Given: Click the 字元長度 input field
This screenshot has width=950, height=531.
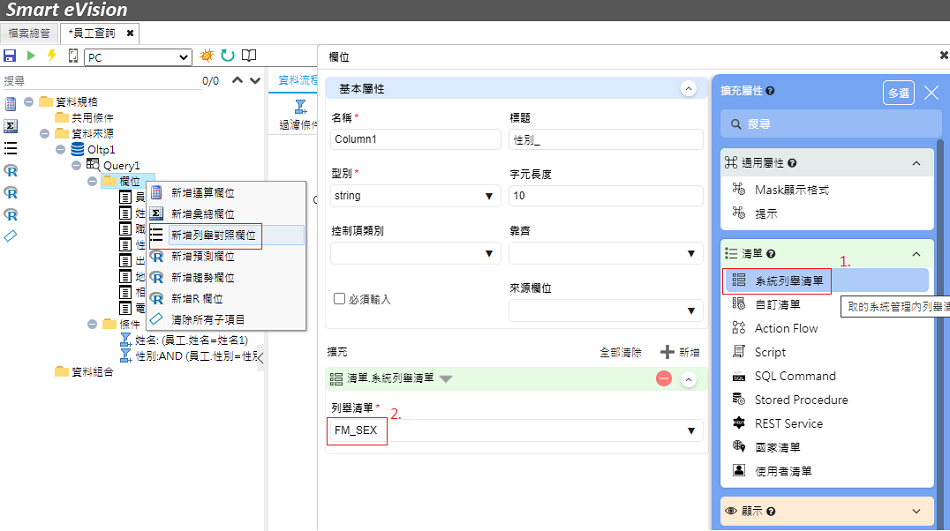Looking at the screenshot, I should point(606,196).
